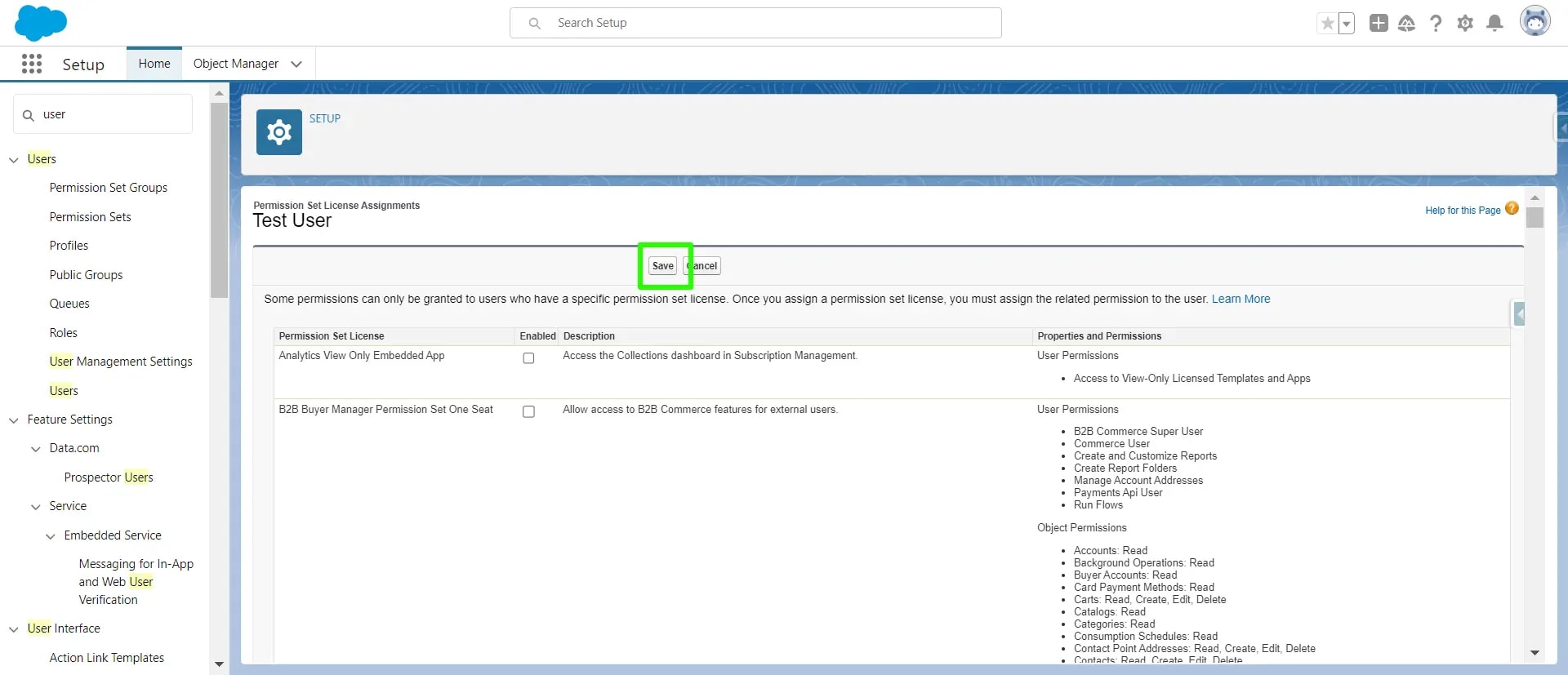This screenshot has height=675, width=1568.
Task: Open the Help question mark icon
Action: [1436, 24]
